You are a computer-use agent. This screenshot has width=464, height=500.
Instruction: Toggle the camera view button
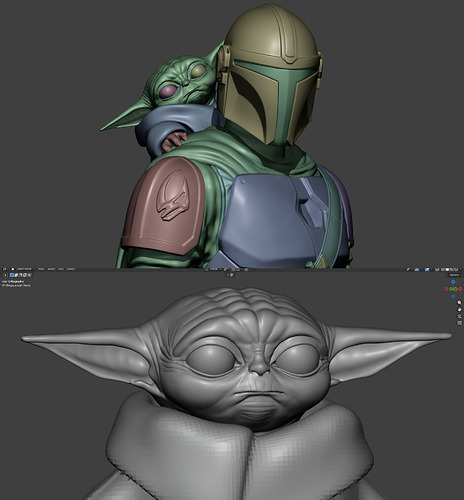[459, 316]
